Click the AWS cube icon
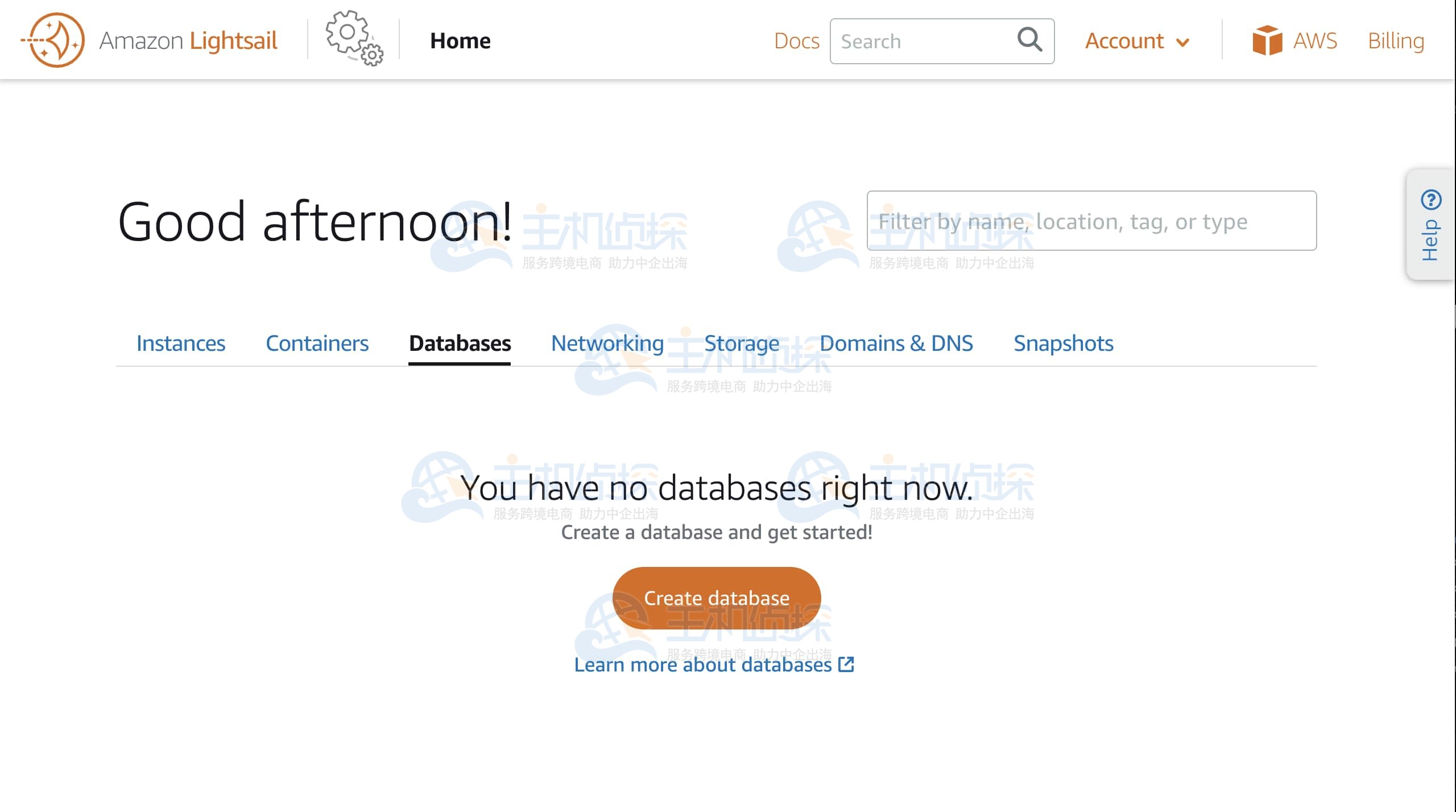 click(x=1267, y=40)
